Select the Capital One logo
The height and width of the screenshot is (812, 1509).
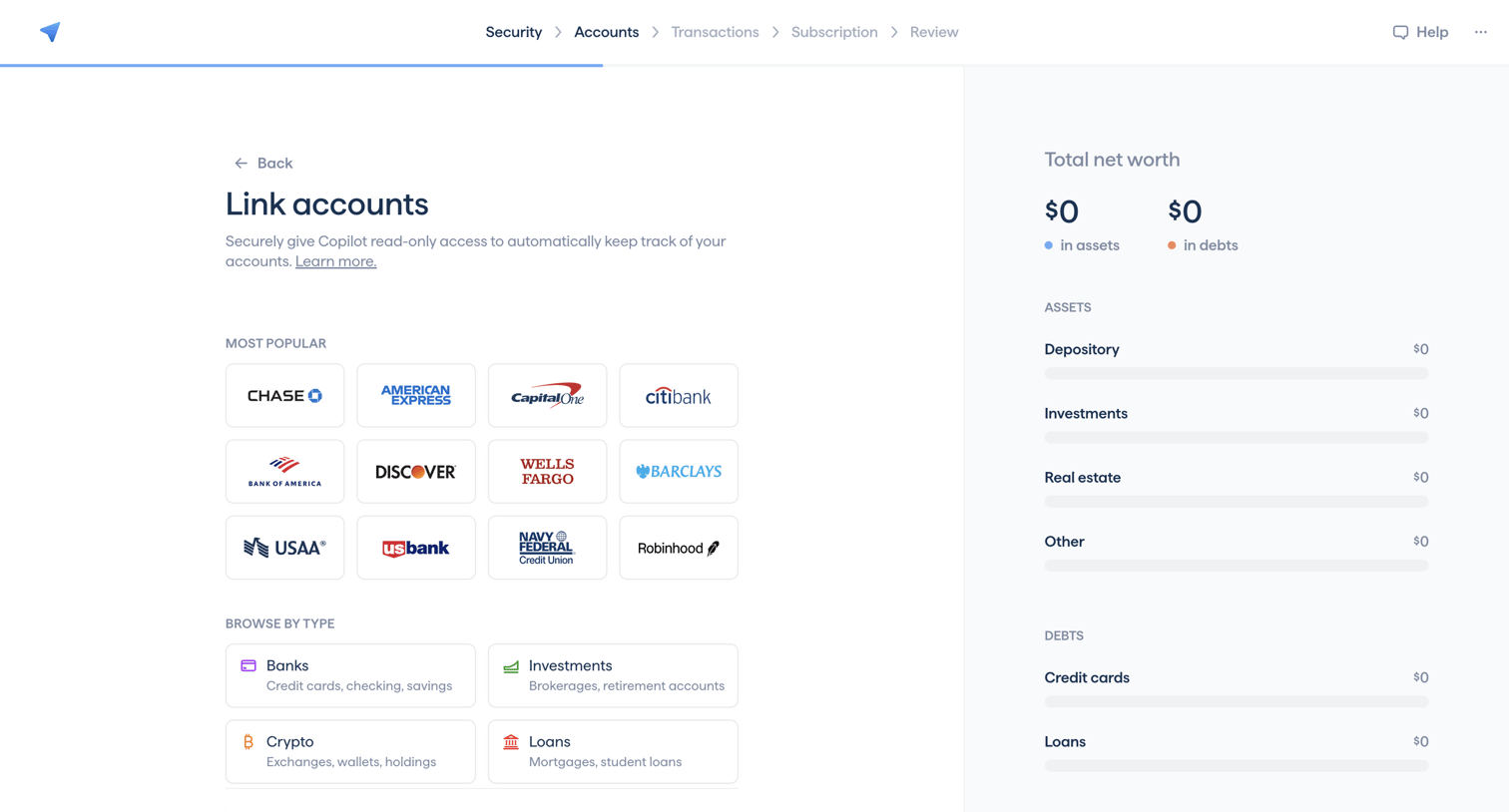[x=547, y=396]
